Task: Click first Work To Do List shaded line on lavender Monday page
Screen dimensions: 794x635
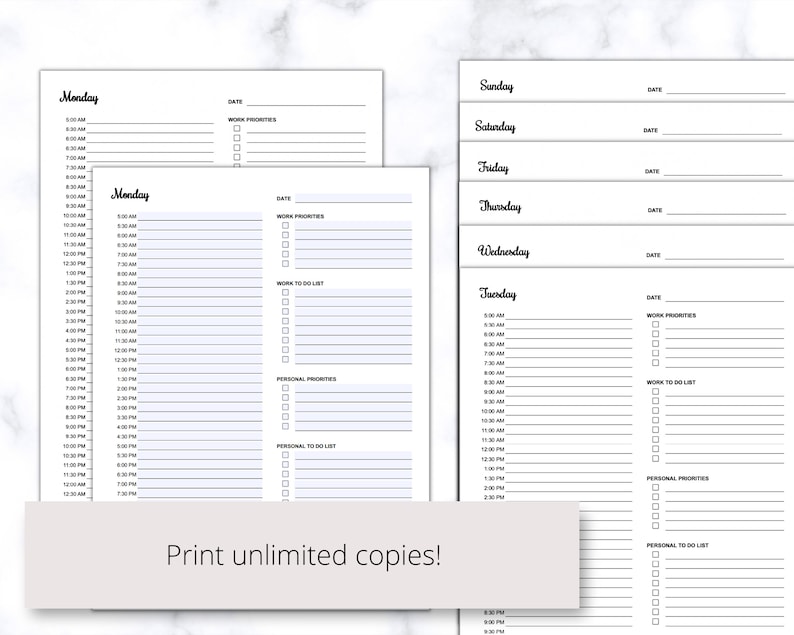Action: (353, 293)
